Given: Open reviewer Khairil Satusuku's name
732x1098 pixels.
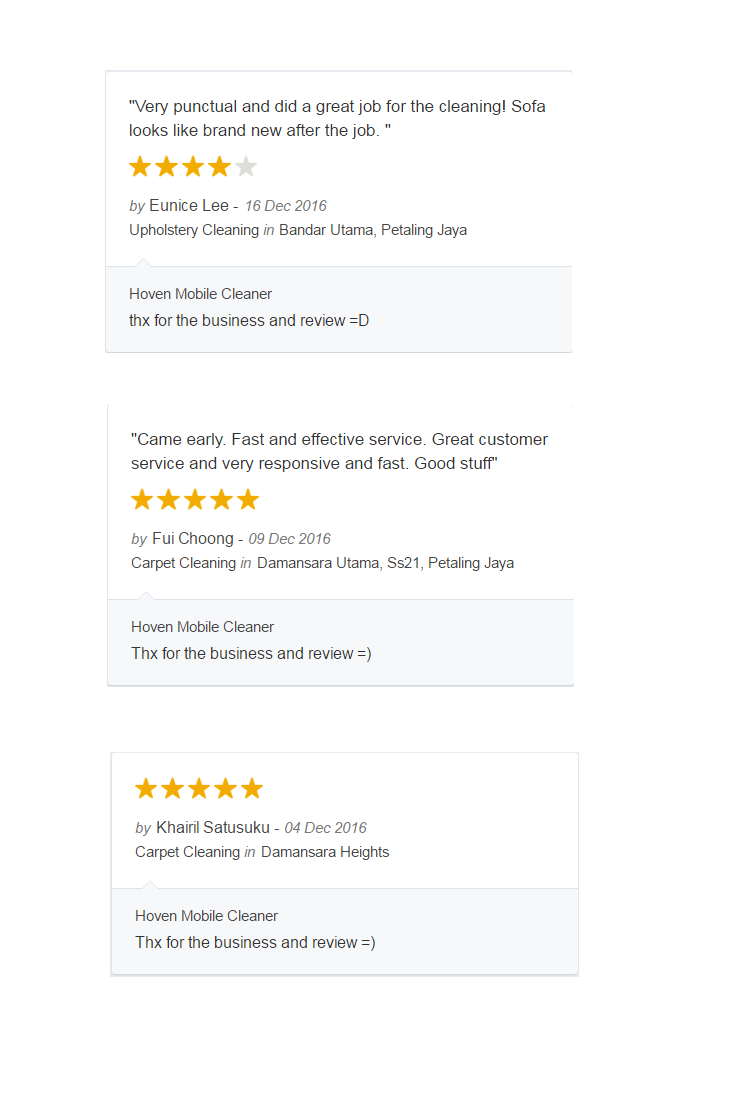Looking at the screenshot, I should tap(212, 828).
